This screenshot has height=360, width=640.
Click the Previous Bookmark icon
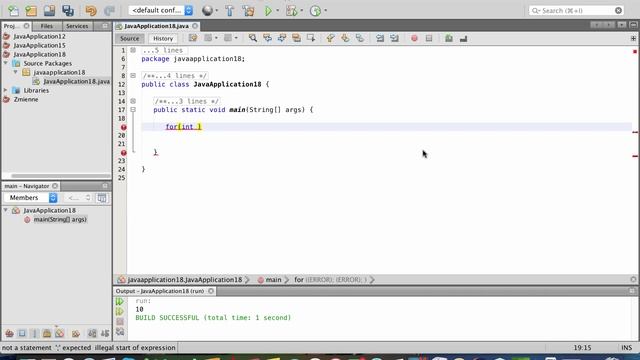(330, 38)
